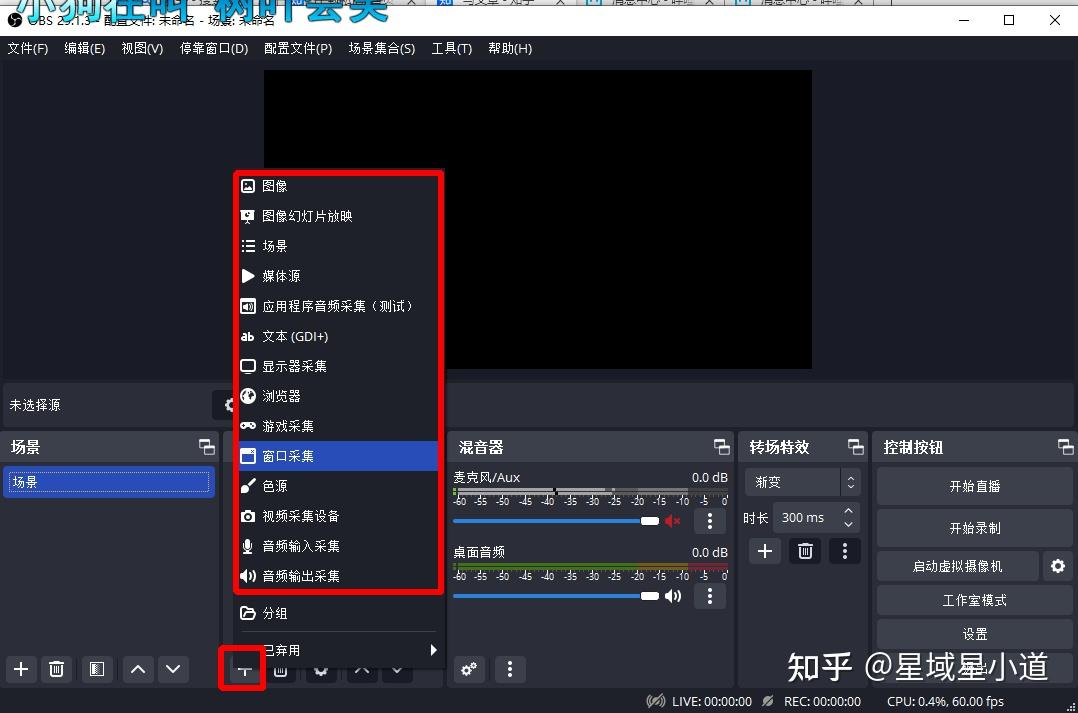The width and height of the screenshot is (1078, 713).
Task: Click 启动虚拟摄像机 button
Action: coord(958,566)
